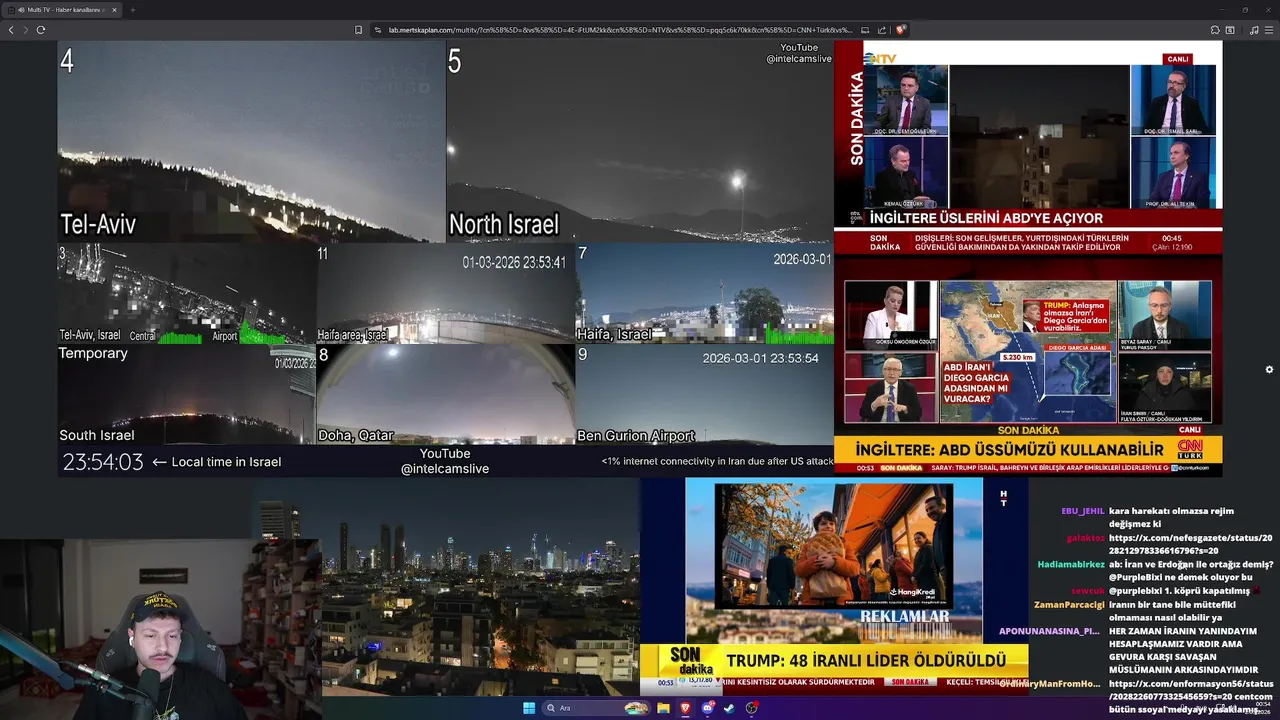Screen dimensions: 1280x720
Task: Click the Tel-Aviv, Israel camera 3 feed
Action: click(x=186, y=294)
